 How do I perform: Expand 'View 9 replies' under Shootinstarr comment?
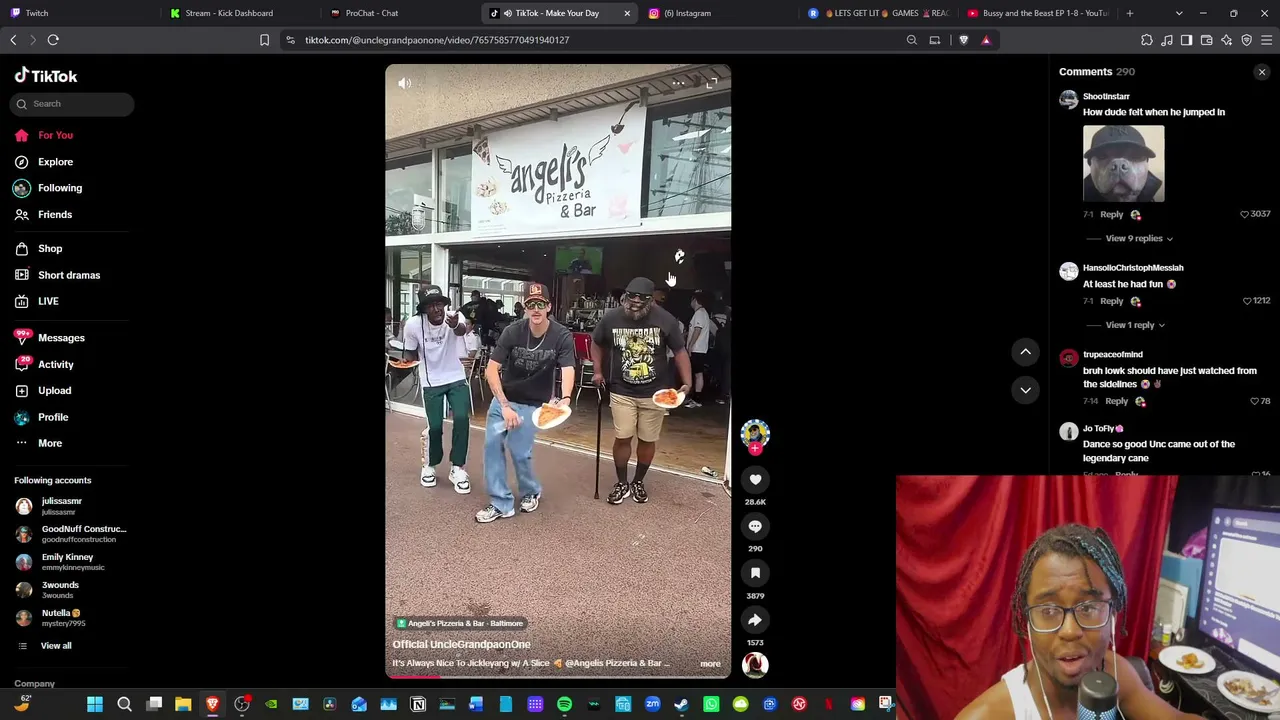(1139, 239)
